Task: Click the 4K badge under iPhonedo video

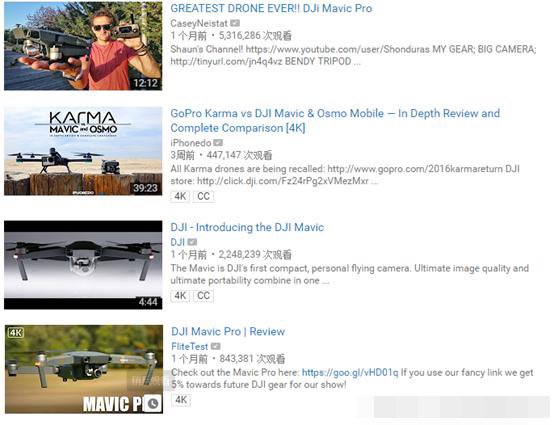Action: click(180, 196)
